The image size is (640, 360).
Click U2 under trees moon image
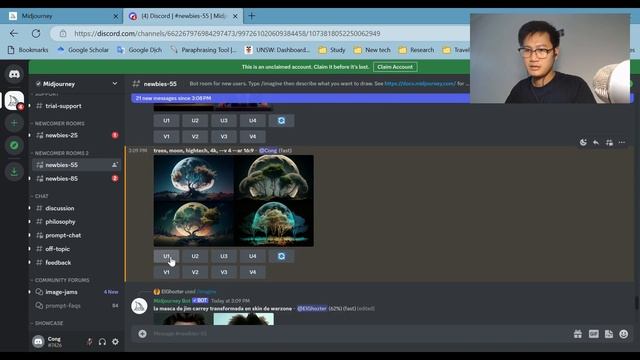coord(195,256)
